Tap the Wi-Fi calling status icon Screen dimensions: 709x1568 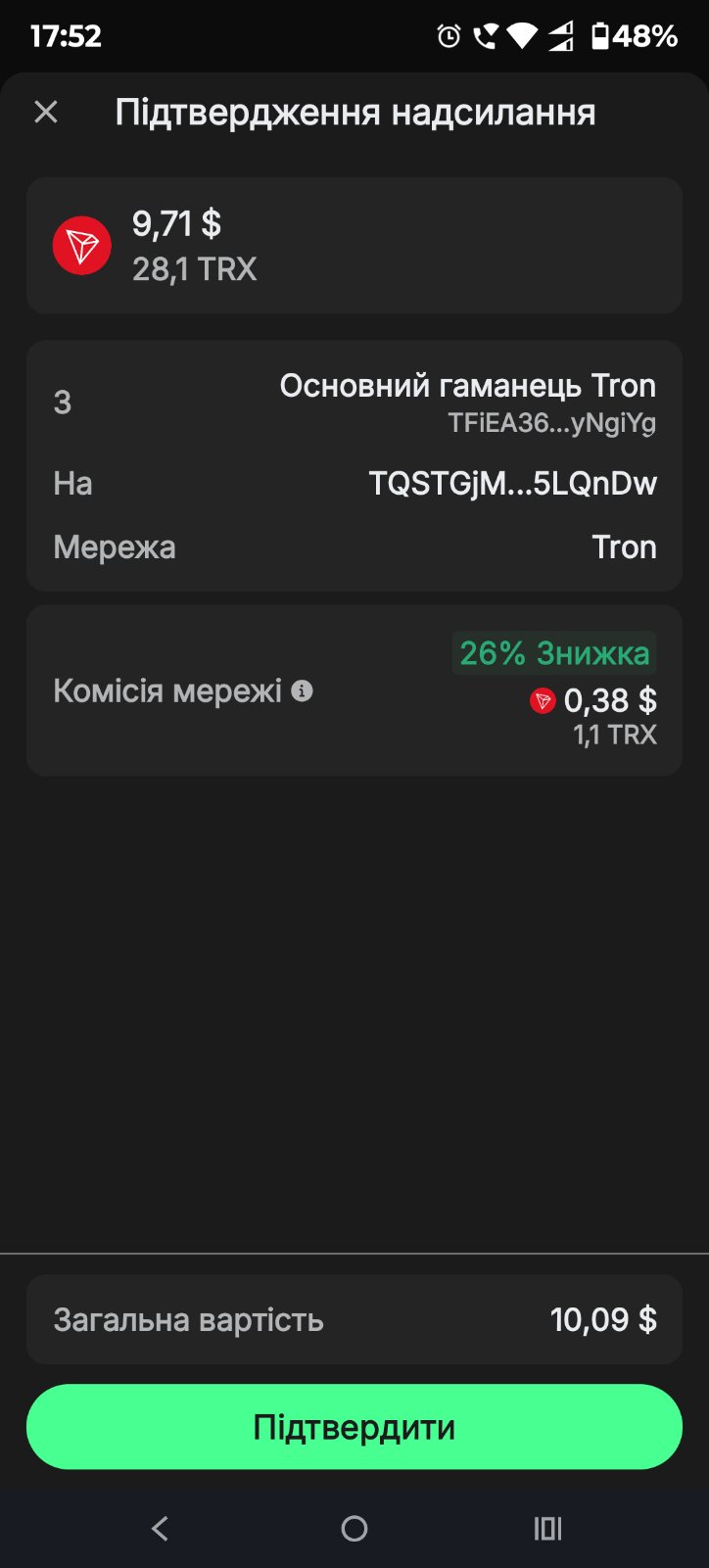tap(485, 37)
